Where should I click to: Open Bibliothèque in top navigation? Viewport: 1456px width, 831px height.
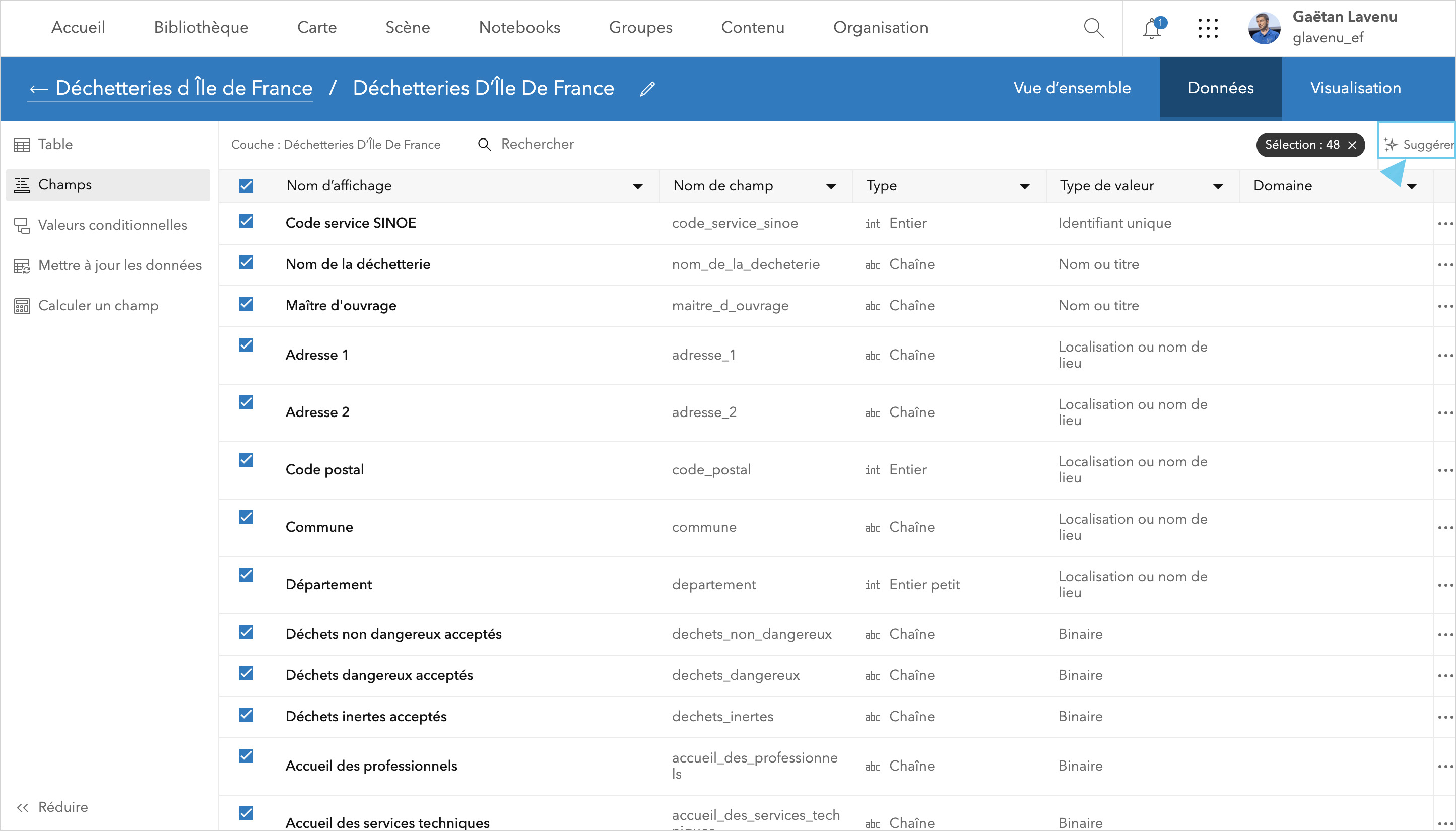coord(201,27)
